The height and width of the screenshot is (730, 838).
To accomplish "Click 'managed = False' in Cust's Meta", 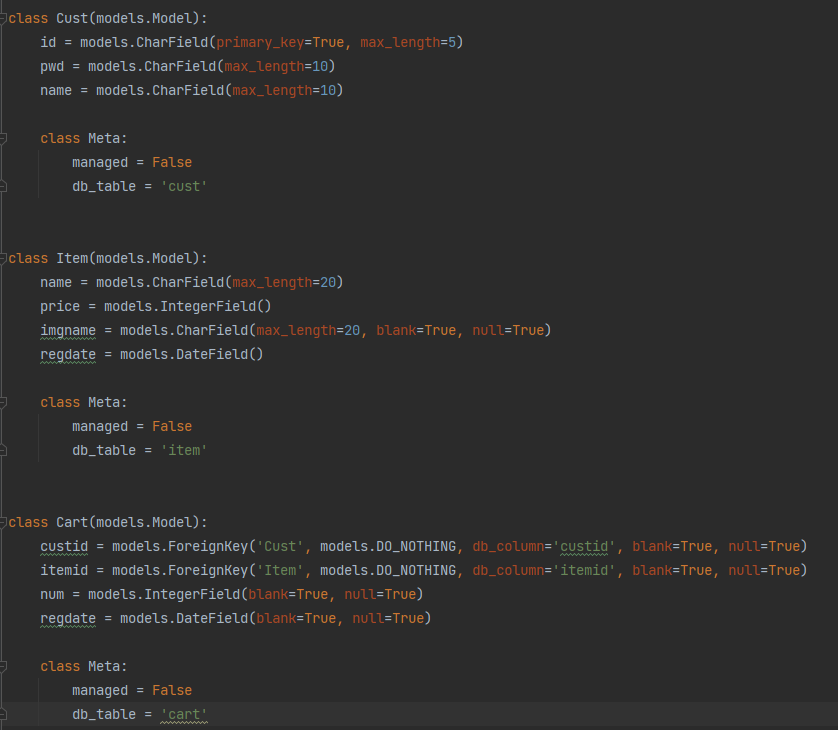I will coord(132,162).
